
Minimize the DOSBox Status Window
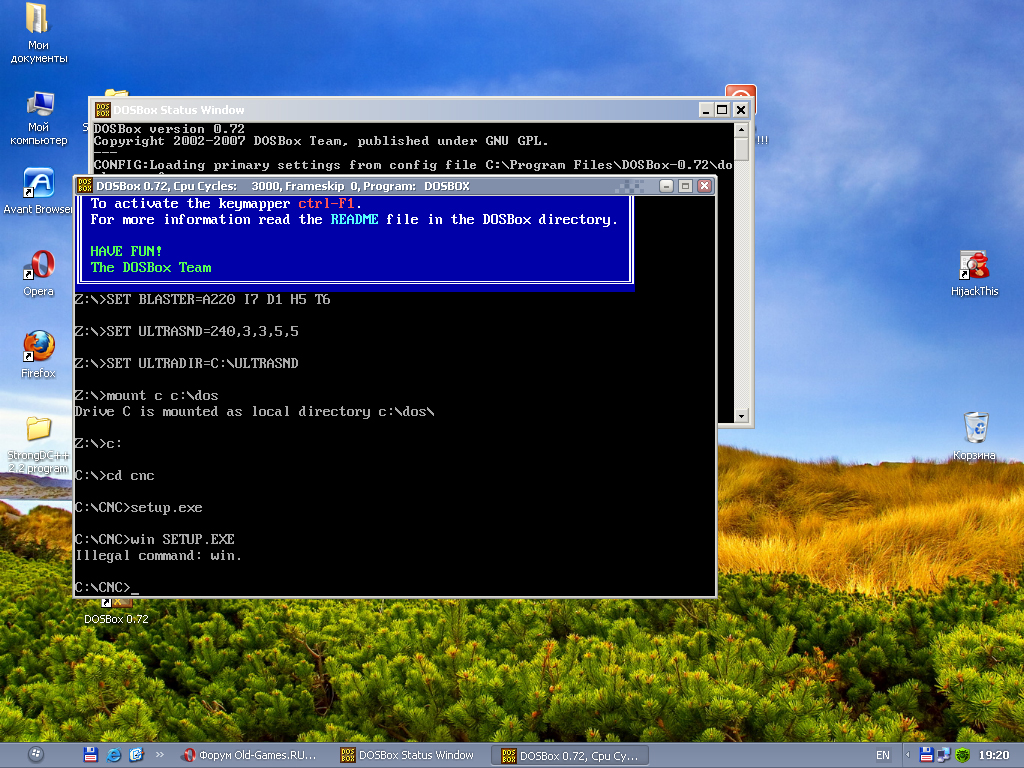(x=705, y=110)
